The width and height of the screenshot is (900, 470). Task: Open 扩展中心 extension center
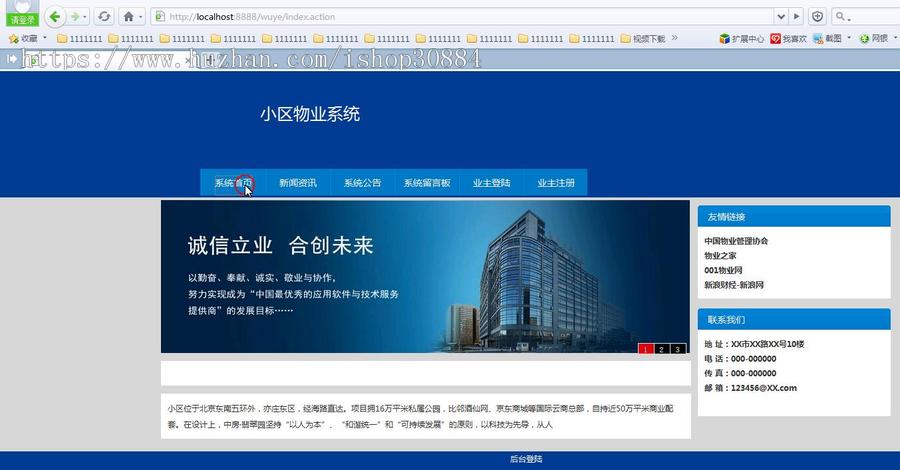click(x=742, y=38)
